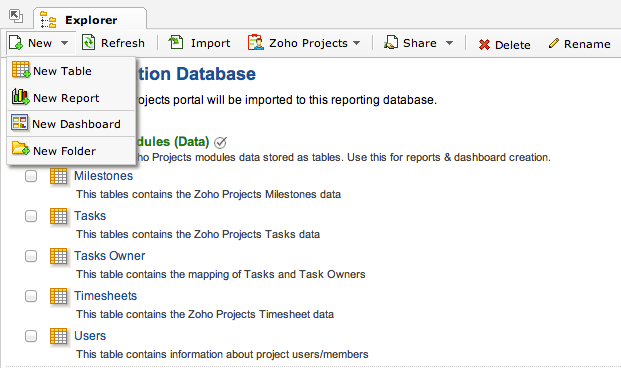
Task: Click the New document icon in toolbar
Action: click(x=16, y=42)
